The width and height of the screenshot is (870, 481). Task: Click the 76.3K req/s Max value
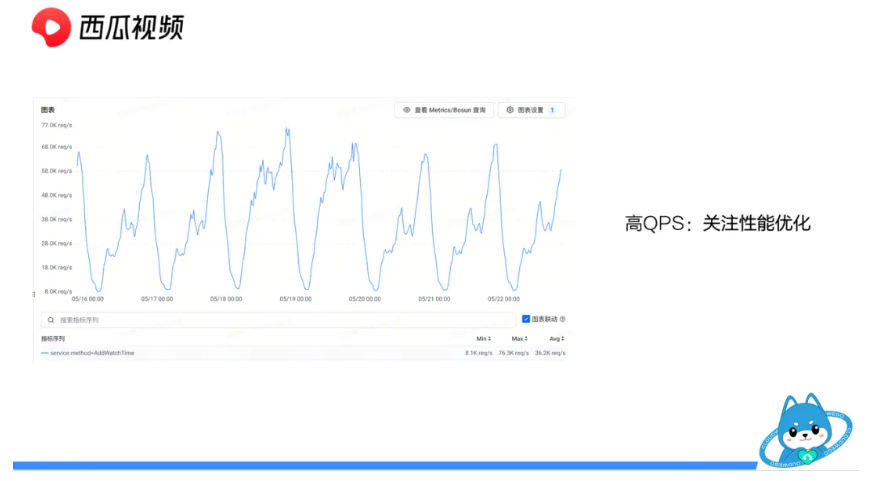click(513, 353)
